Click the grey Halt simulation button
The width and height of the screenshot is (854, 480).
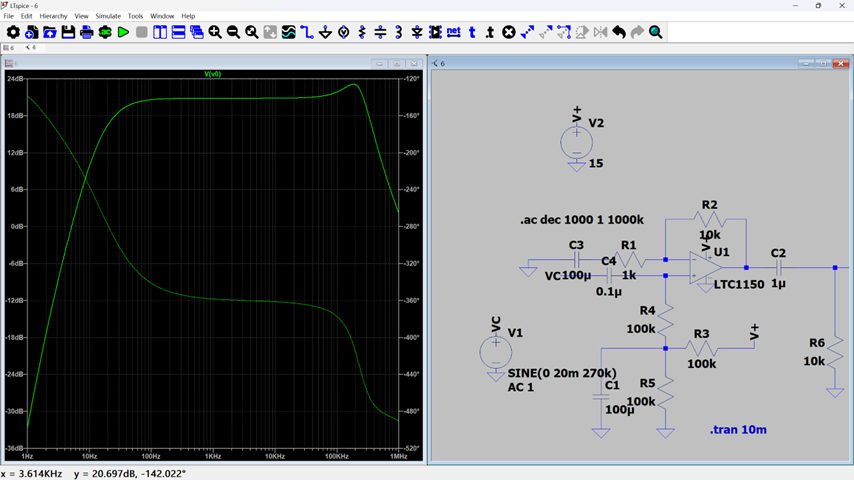pyautogui.click(x=142, y=32)
